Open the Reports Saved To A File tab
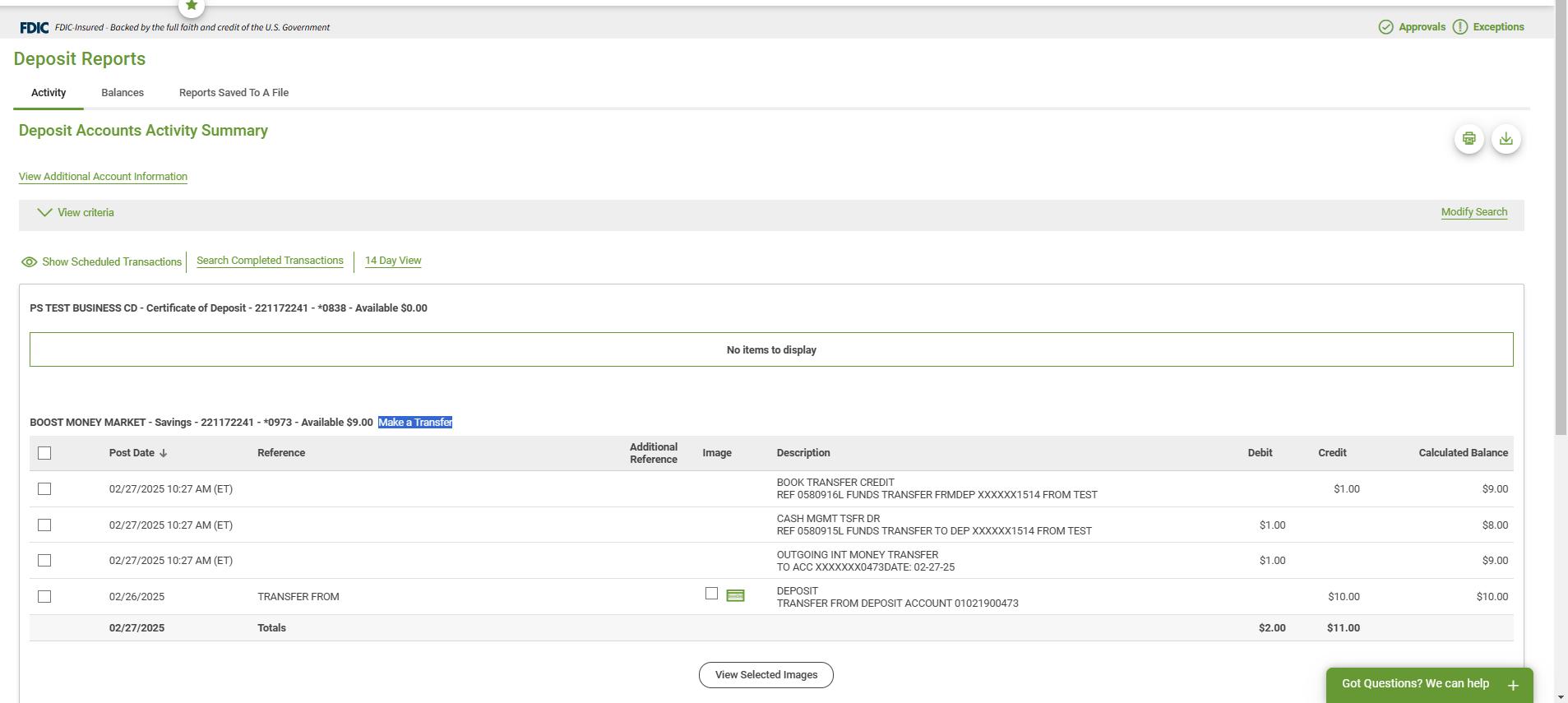The height and width of the screenshot is (703, 1568). pos(234,93)
